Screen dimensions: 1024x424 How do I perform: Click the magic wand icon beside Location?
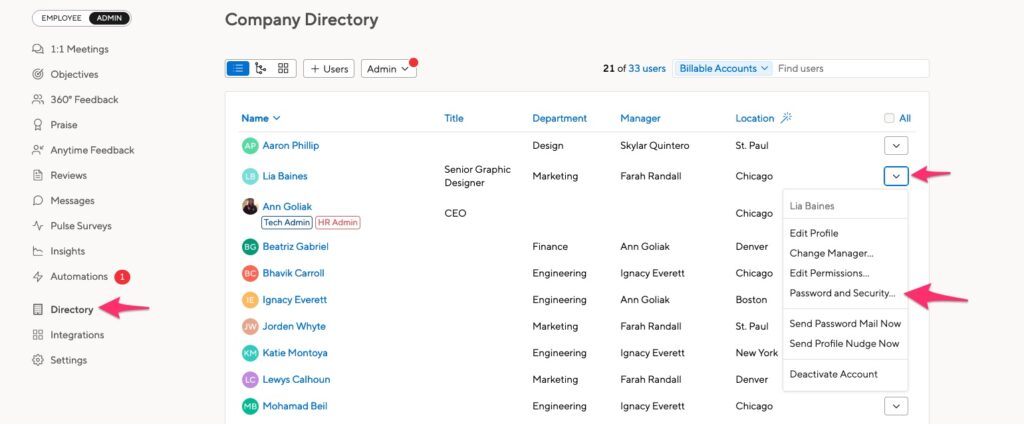[x=786, y=118]
